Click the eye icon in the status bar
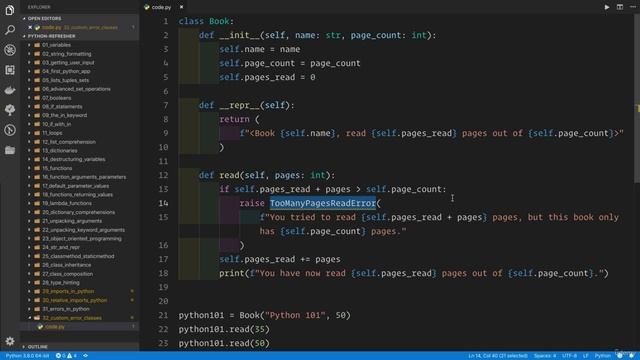Image resolution: width=640 pixels, height=360 pixels. (85, 356)
